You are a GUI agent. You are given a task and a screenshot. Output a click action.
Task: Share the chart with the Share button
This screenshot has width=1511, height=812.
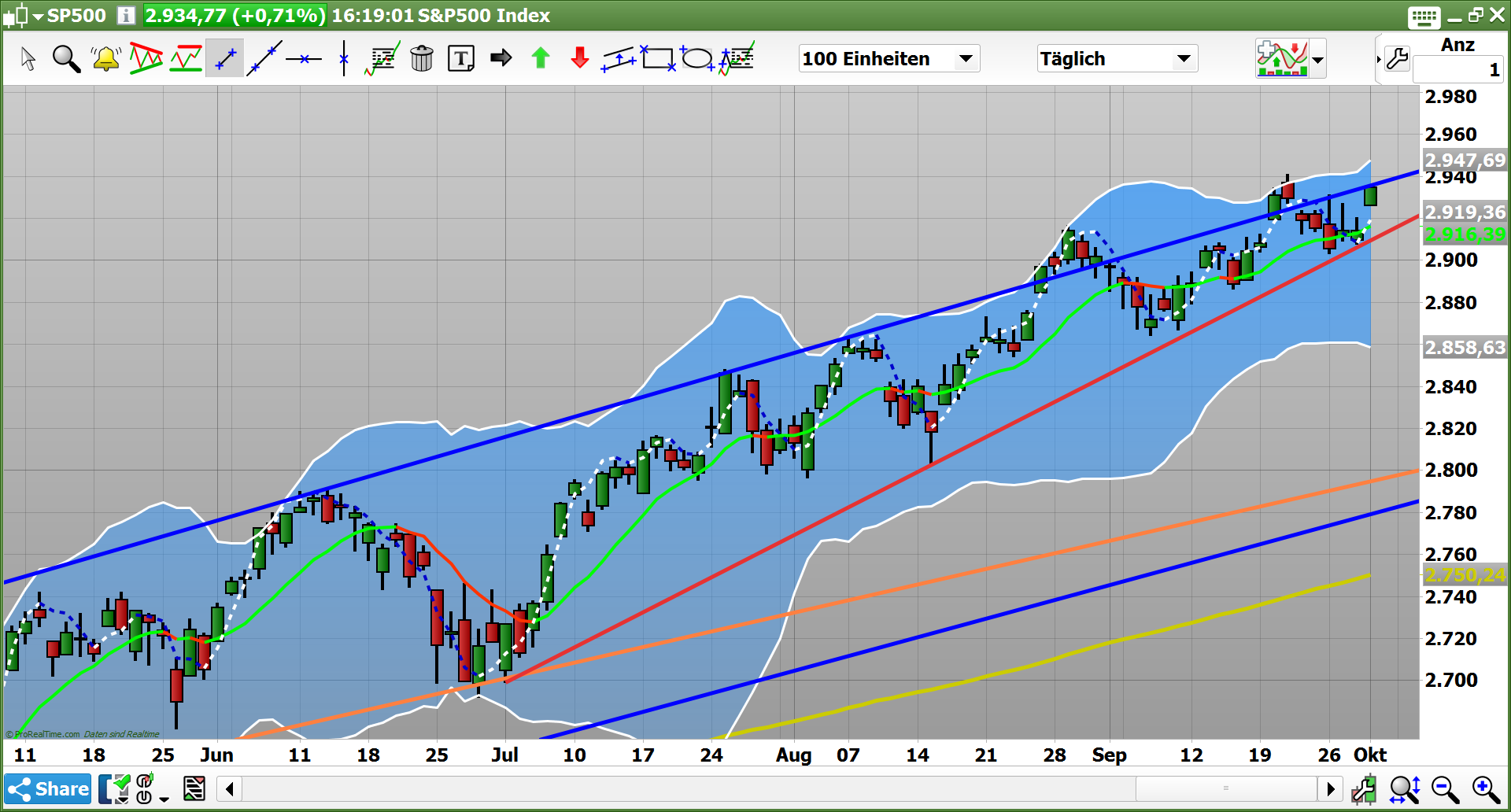click(49, 789)
